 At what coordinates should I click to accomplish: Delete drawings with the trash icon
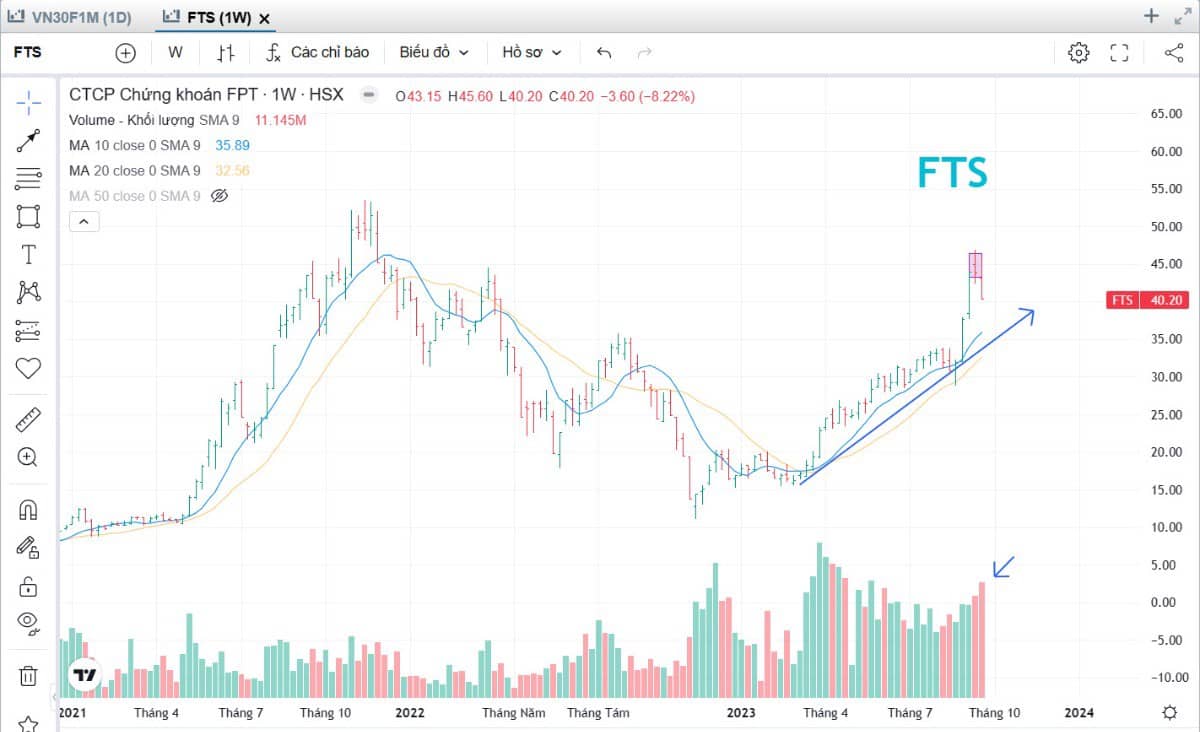(28, 676)
